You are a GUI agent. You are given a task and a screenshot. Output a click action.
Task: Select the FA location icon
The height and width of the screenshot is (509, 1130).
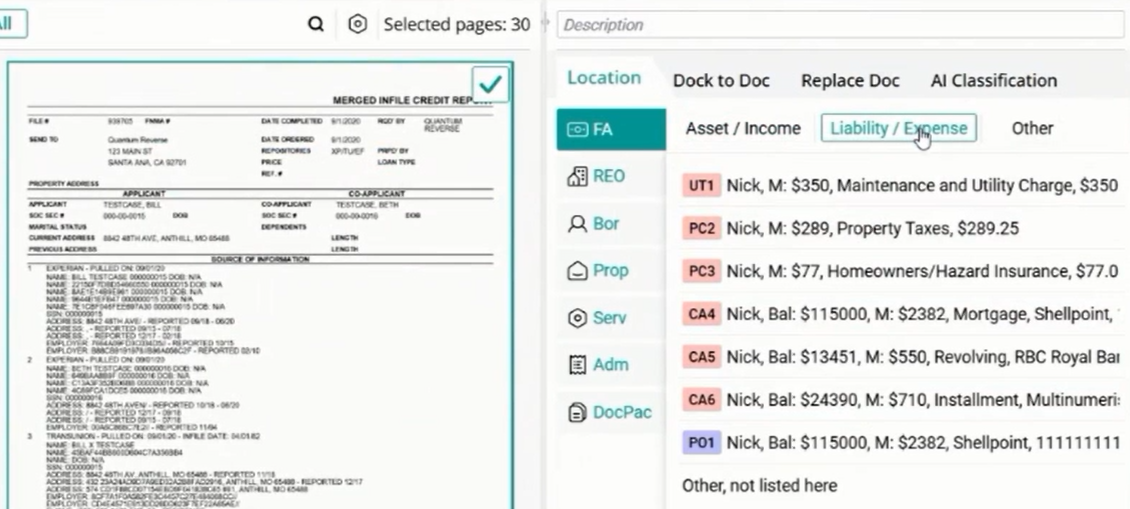[x=578, y=130]
